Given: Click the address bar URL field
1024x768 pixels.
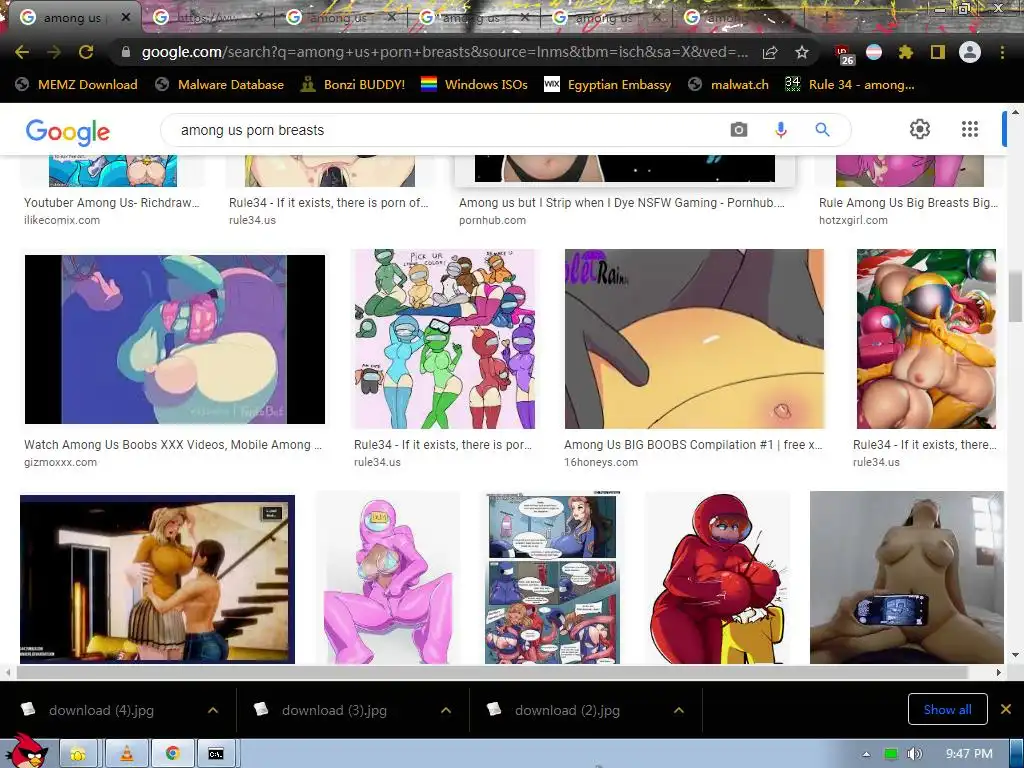Looking at the screenshot, I should point(444,52).
